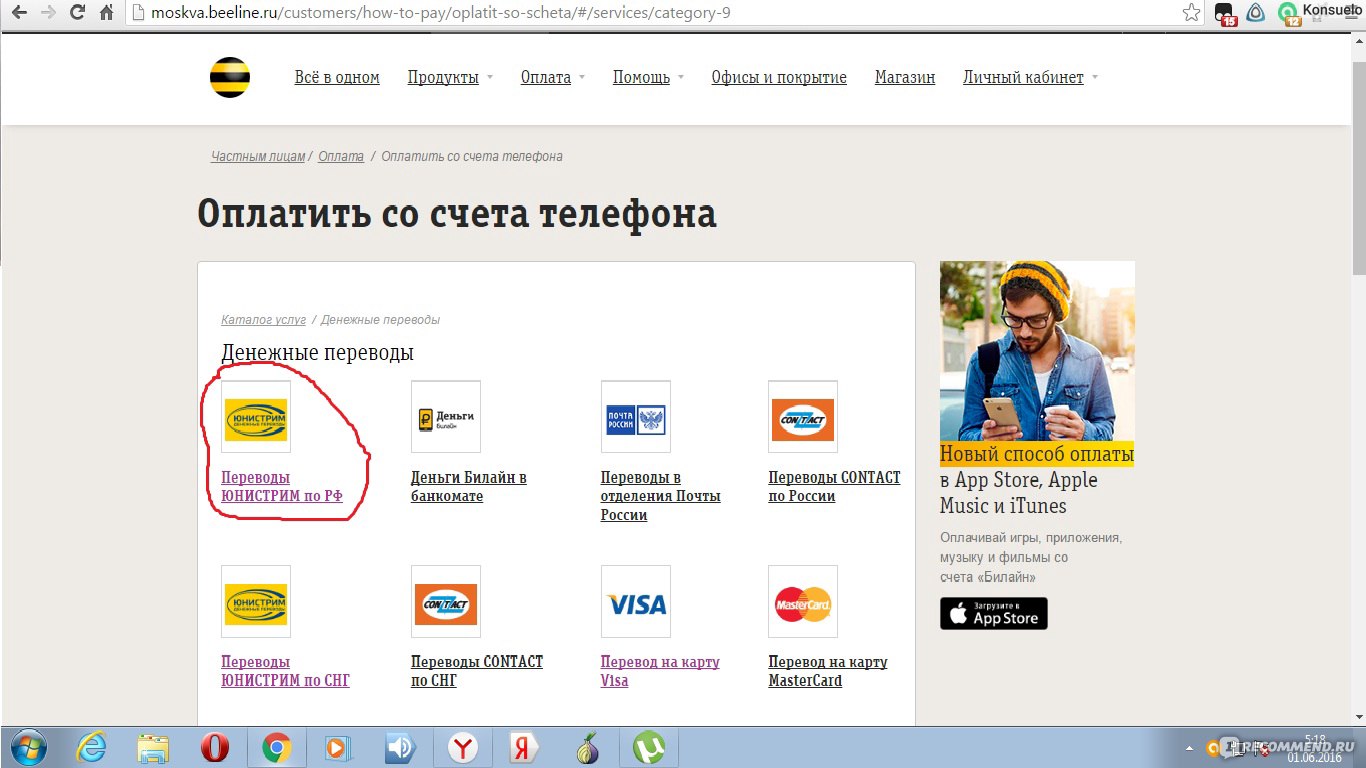Open Yandex Я taskbar icon
Screen dimensions: 1366x768
(x=525, y=748)
